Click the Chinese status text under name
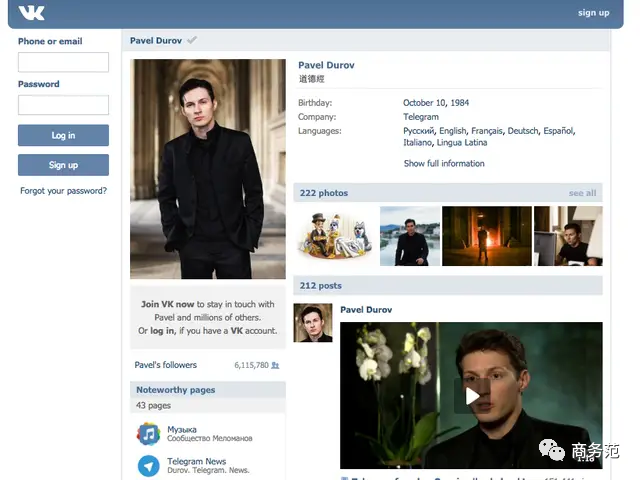The width and height of the screenshot is (640, 480). 311,79
